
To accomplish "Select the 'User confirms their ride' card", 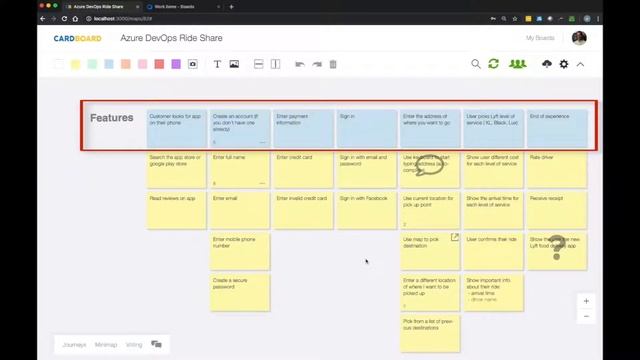I will (493, 251).
